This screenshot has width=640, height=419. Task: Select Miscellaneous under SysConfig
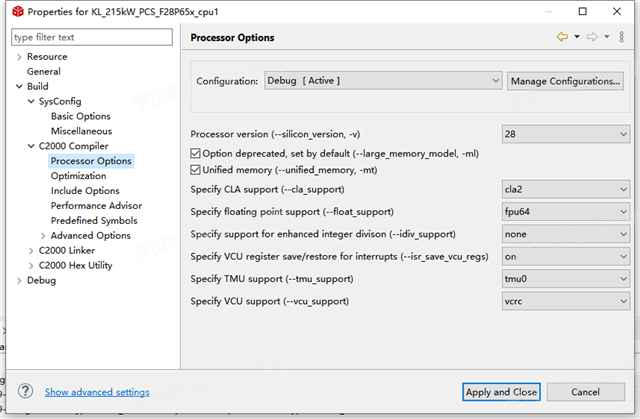point(81,131)
